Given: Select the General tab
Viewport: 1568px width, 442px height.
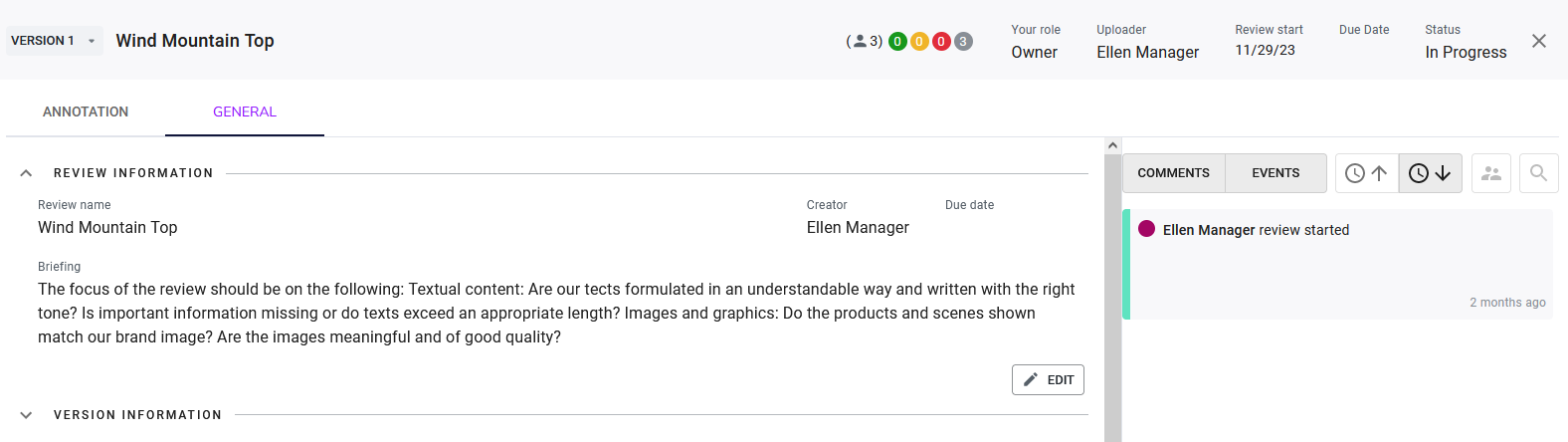Looking at the screenshot, I should click(x=245, y=111).
